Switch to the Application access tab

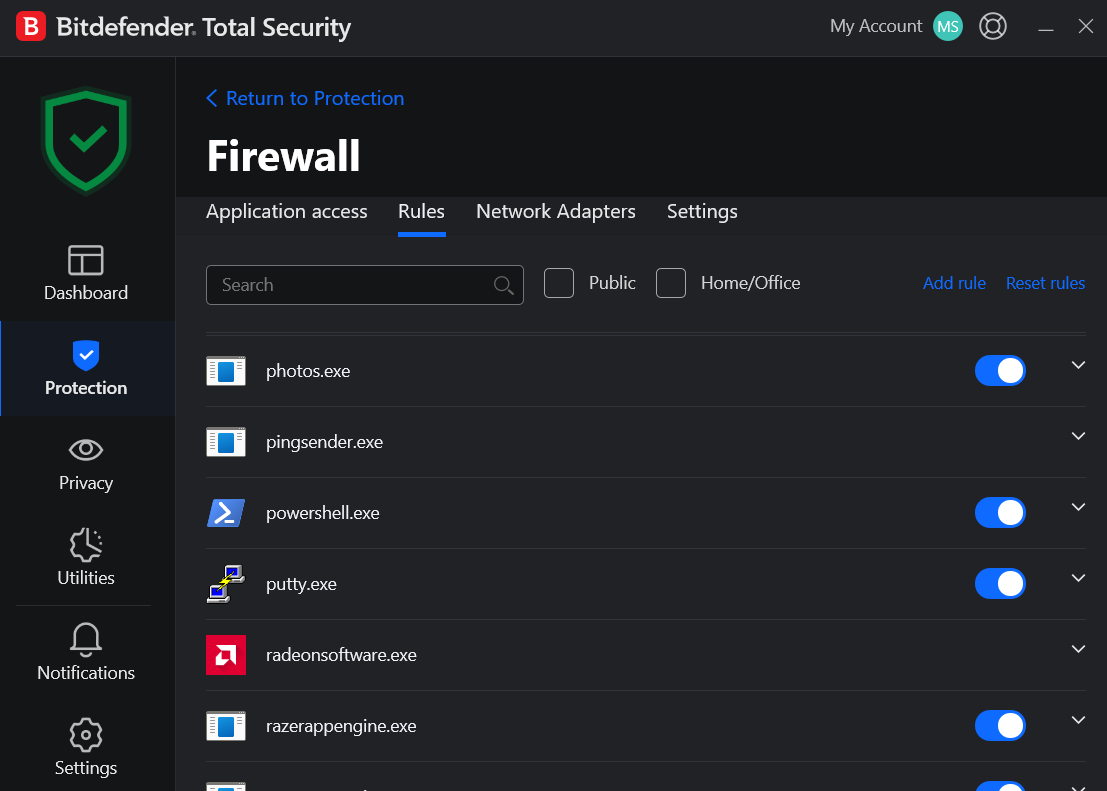(x=287, y=211)
